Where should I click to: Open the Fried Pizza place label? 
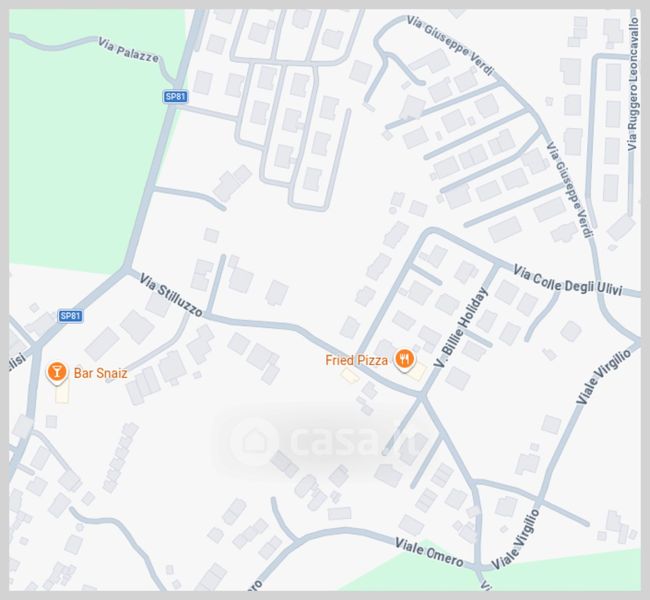coord(357,360)
